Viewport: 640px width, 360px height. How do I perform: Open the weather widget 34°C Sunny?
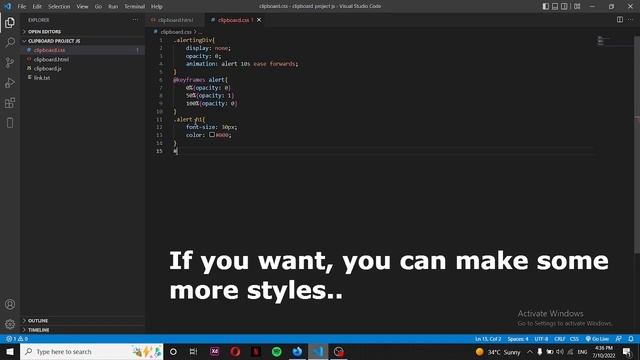[x=498, y=352]
